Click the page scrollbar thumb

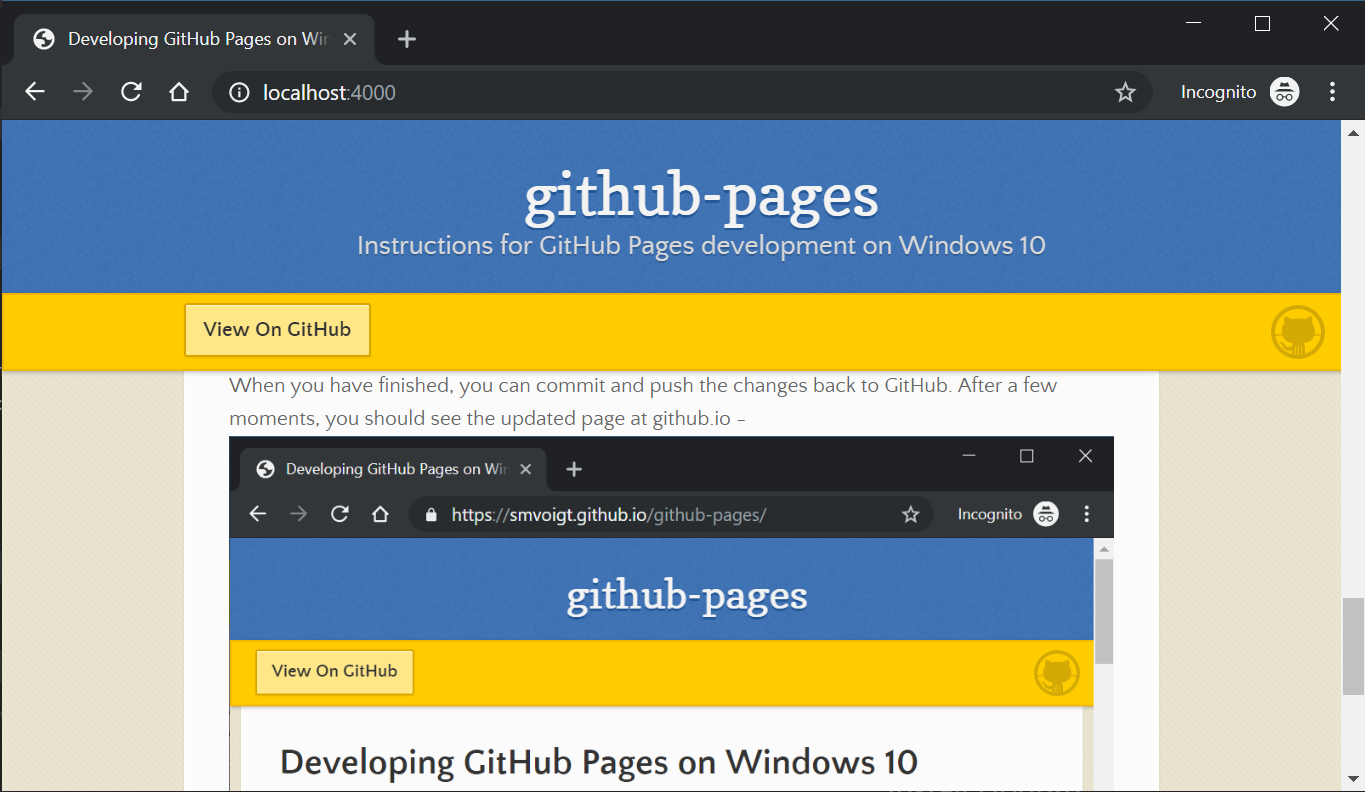click(1352, 647)
